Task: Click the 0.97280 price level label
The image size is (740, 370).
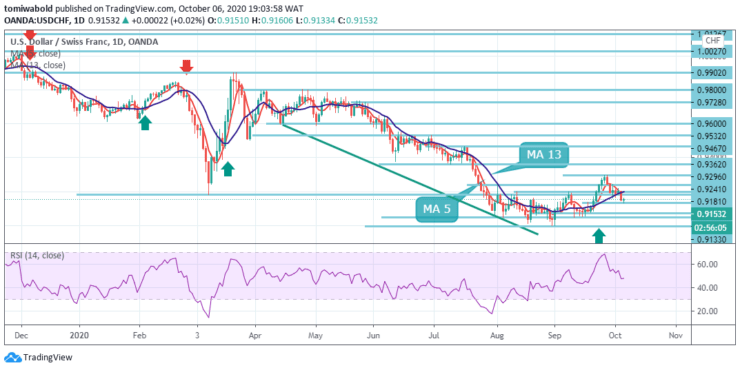Action: 711,102
